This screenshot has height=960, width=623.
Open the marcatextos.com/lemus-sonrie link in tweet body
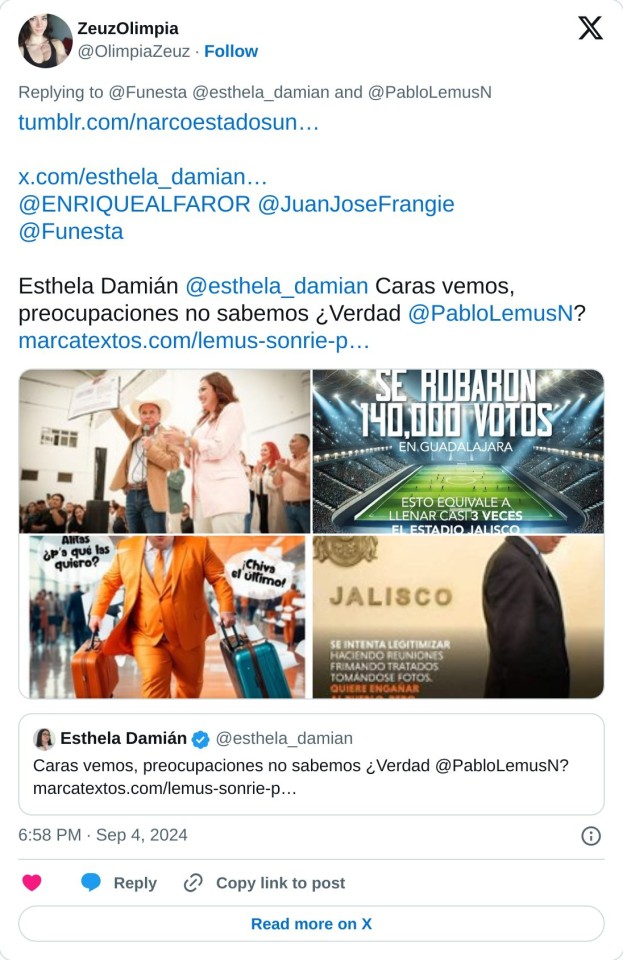click(193, 340)
